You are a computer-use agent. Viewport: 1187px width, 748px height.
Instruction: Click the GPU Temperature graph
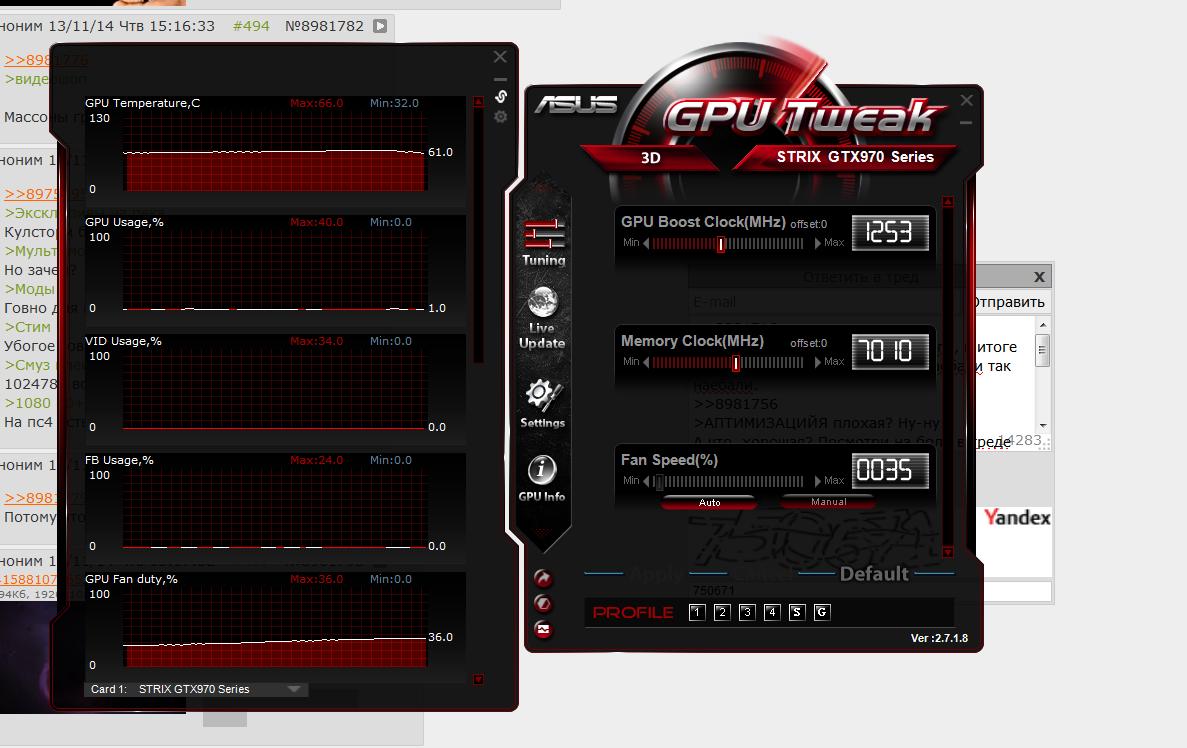(274, 152)
